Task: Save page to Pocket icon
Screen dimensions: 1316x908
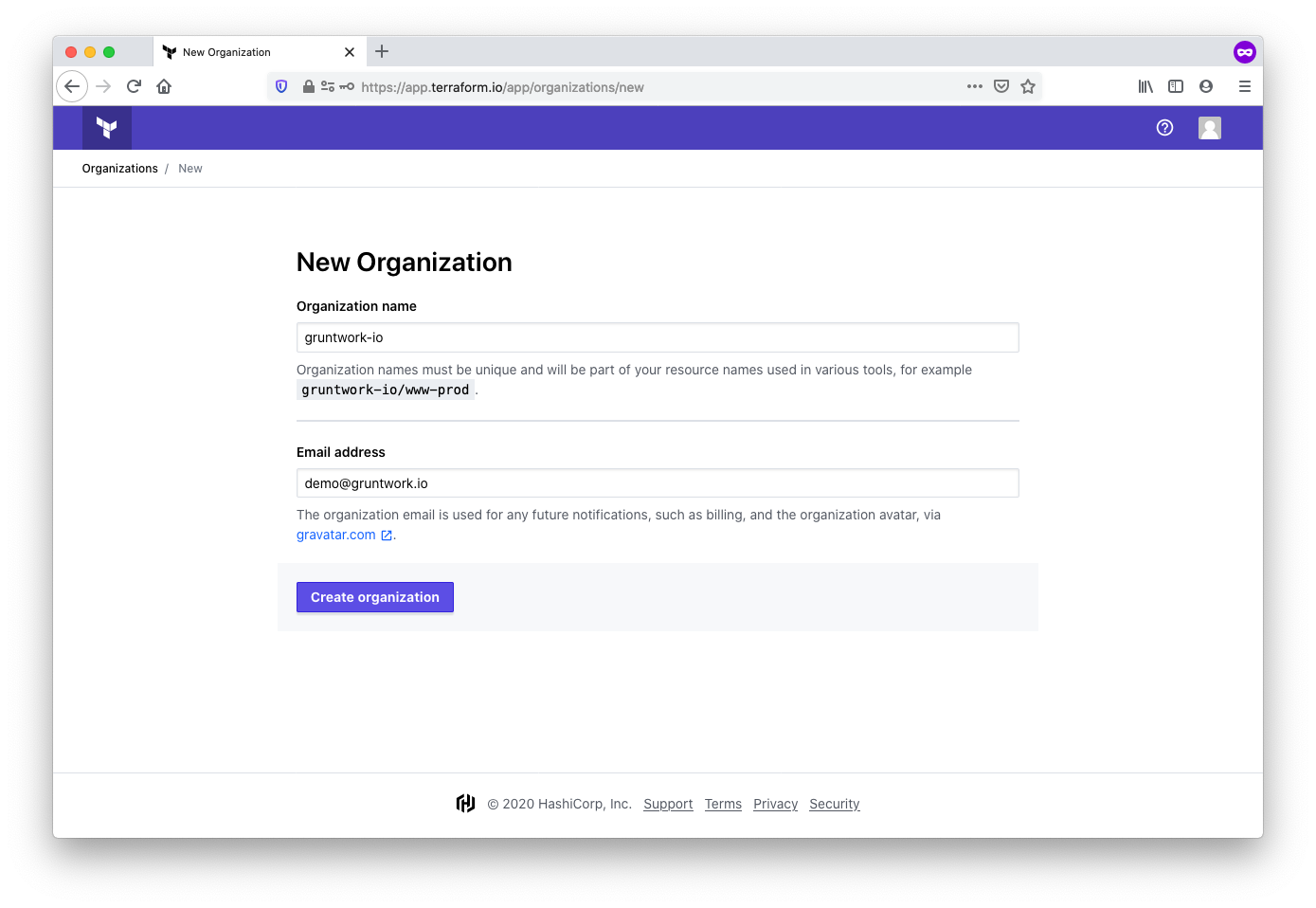Action: (1001, 86)
